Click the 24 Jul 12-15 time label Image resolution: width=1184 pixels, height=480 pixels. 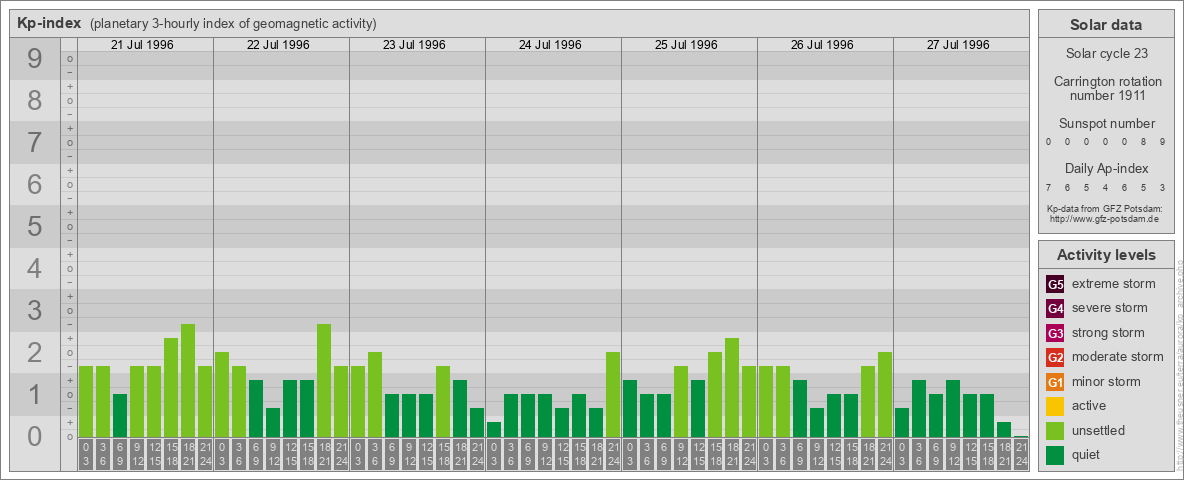coord(562,454)
